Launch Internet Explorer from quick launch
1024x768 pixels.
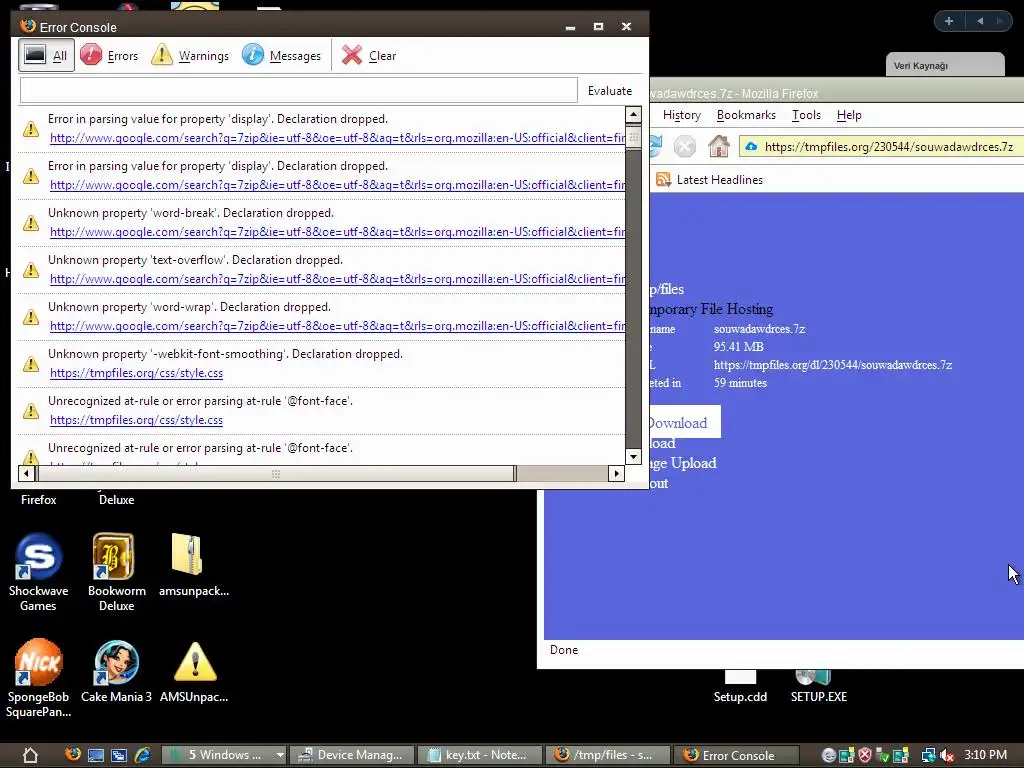pos(142,756)
